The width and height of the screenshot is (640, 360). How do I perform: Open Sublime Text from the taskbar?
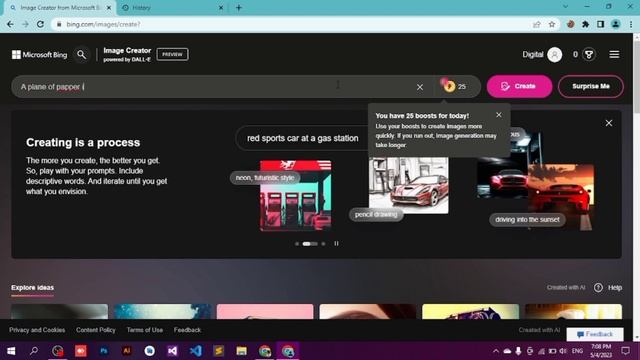pyautogui.click(x=219, y=351)
